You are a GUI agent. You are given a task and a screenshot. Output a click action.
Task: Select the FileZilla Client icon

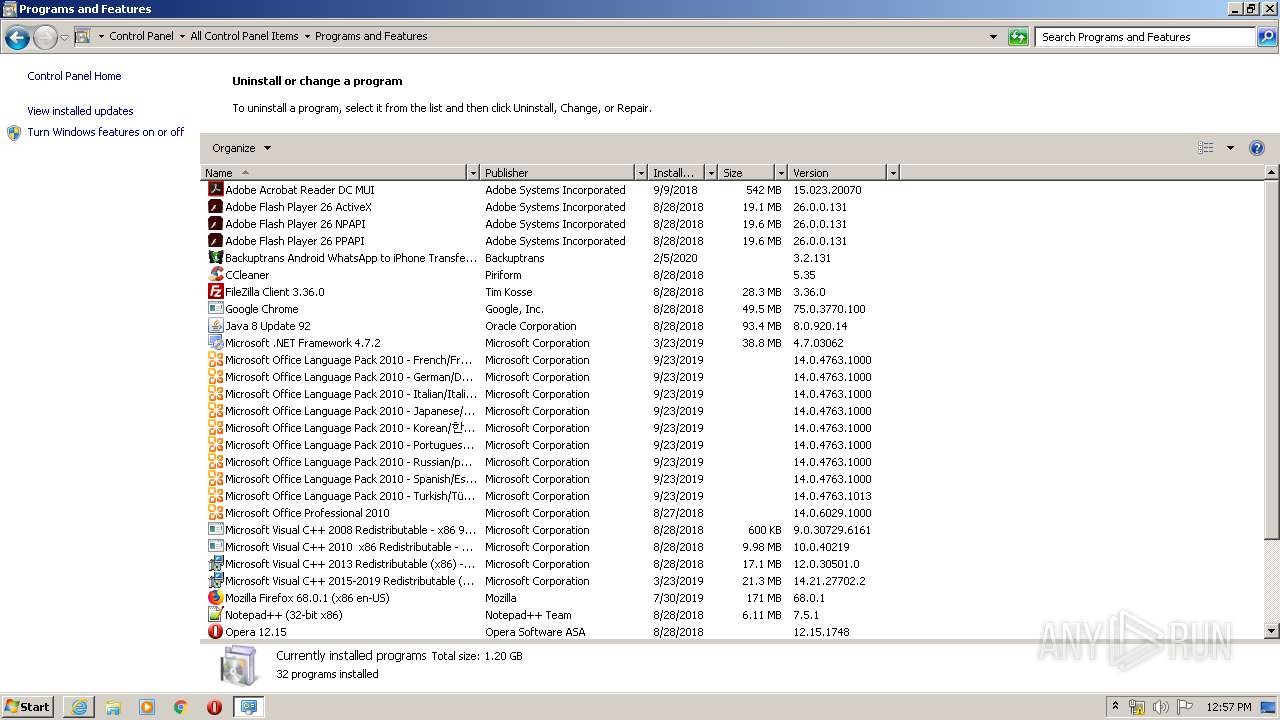(215, 291)
